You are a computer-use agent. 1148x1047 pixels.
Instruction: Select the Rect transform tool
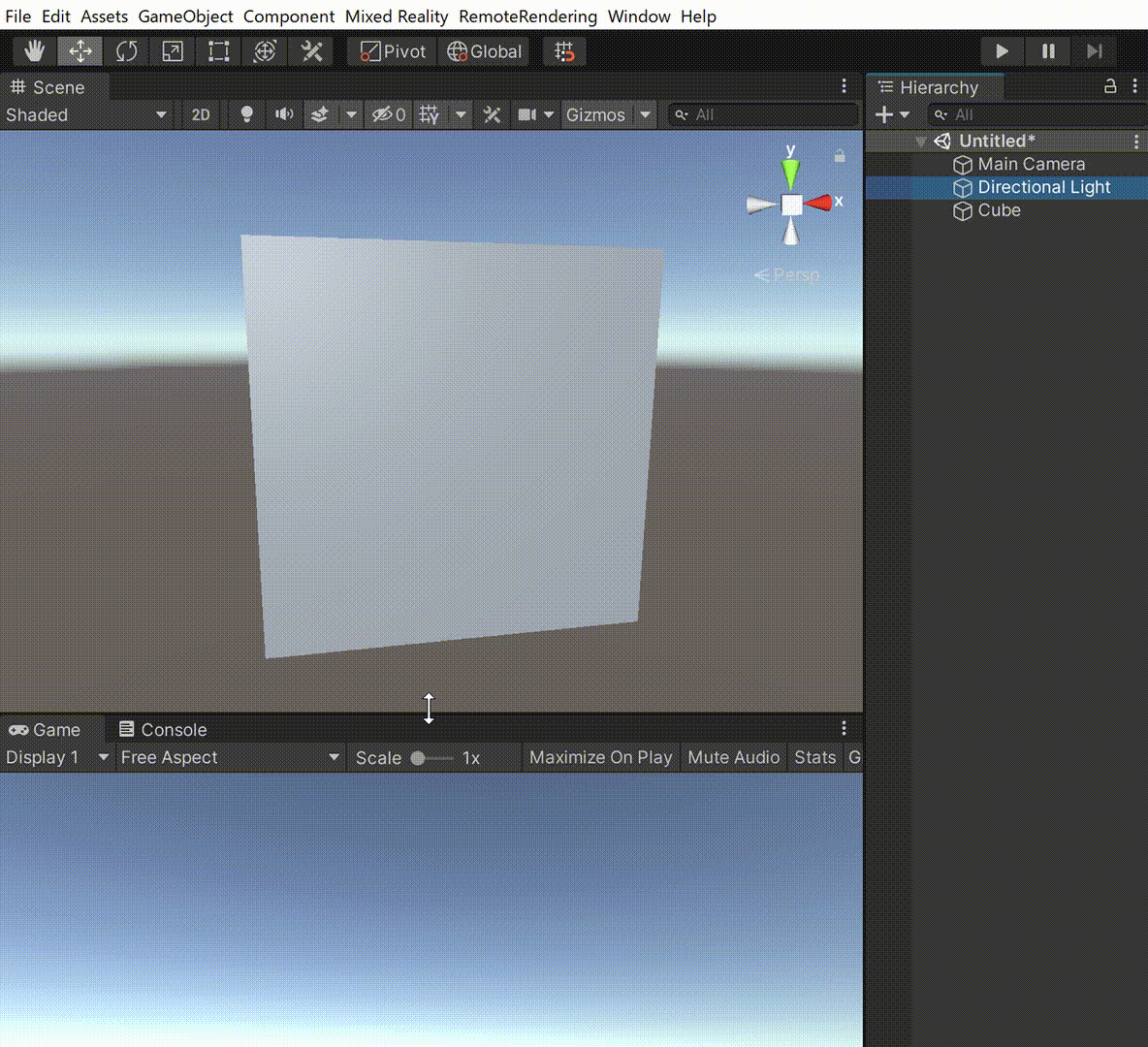(219, 51)
